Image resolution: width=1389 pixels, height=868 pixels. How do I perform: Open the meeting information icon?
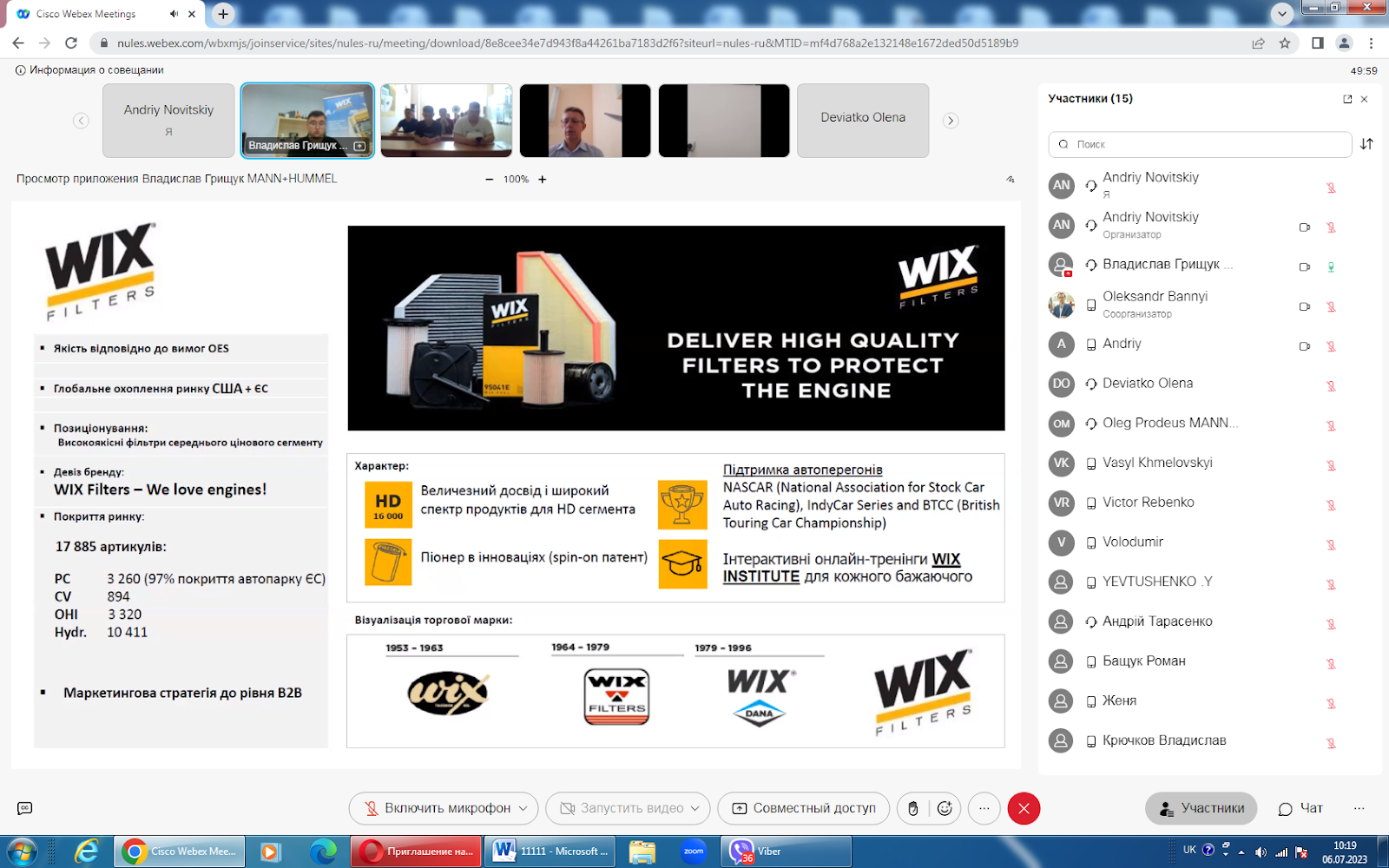pos(20,70)
